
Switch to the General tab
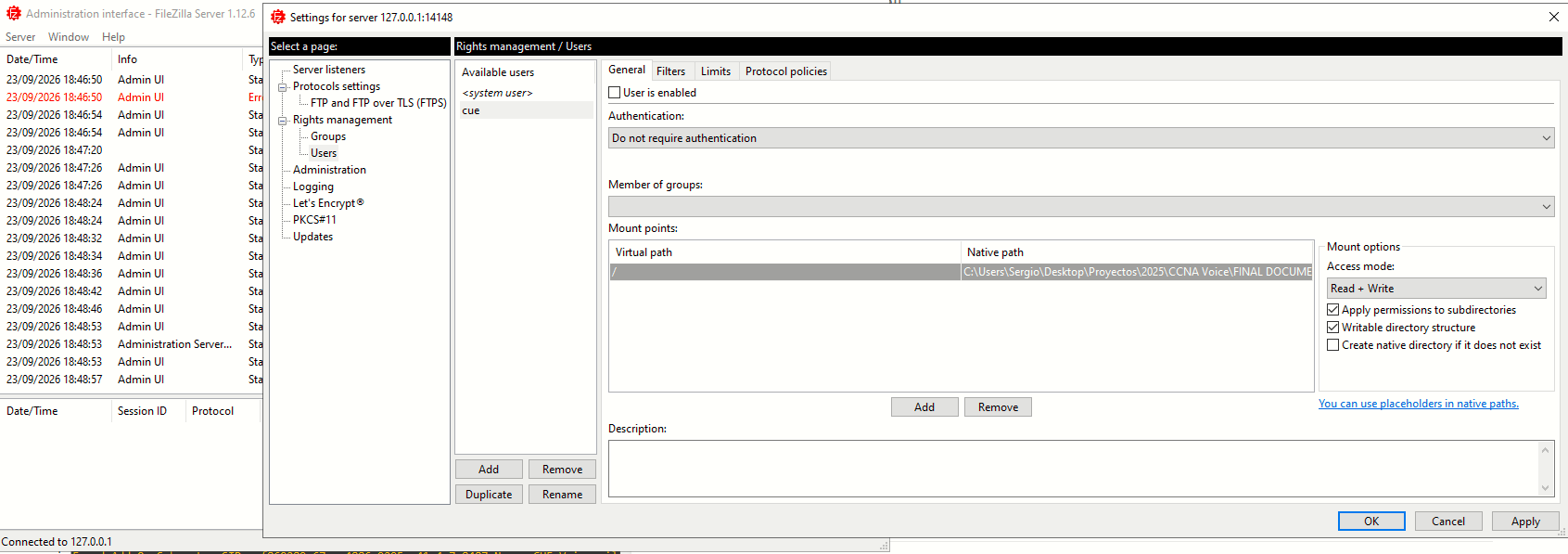click(x=627, y=70)
